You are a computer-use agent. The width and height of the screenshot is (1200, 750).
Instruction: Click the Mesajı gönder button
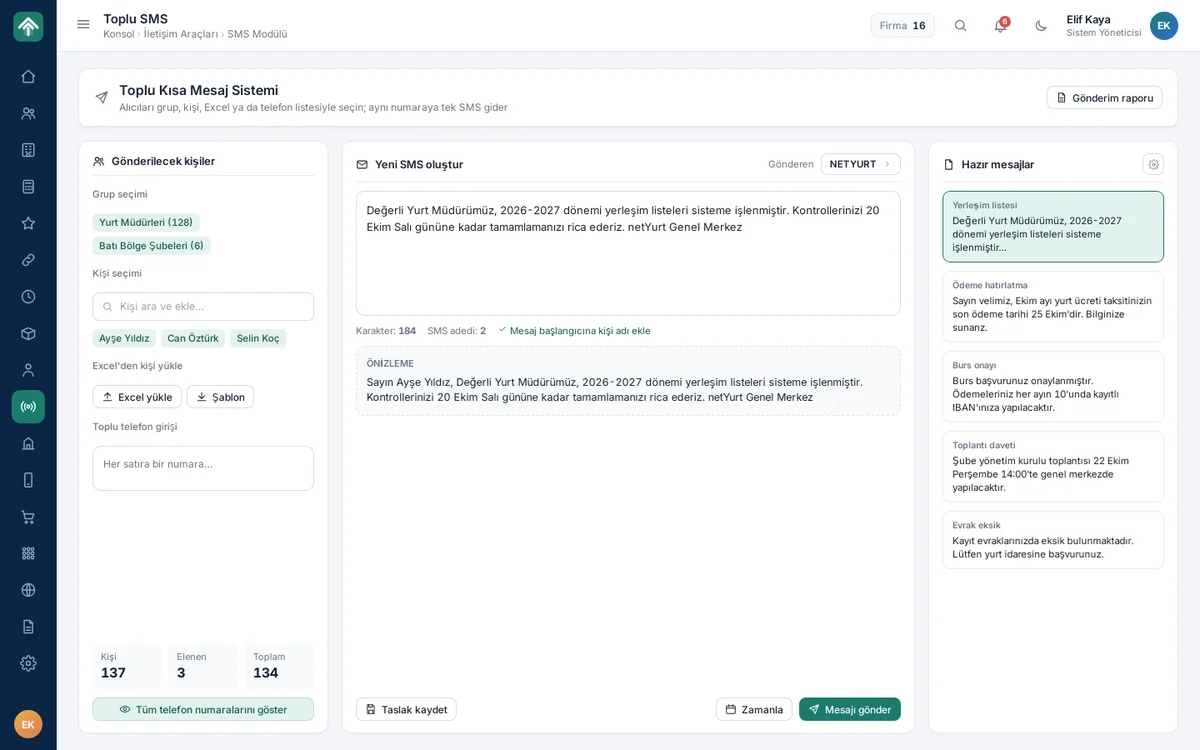point(849,709)
